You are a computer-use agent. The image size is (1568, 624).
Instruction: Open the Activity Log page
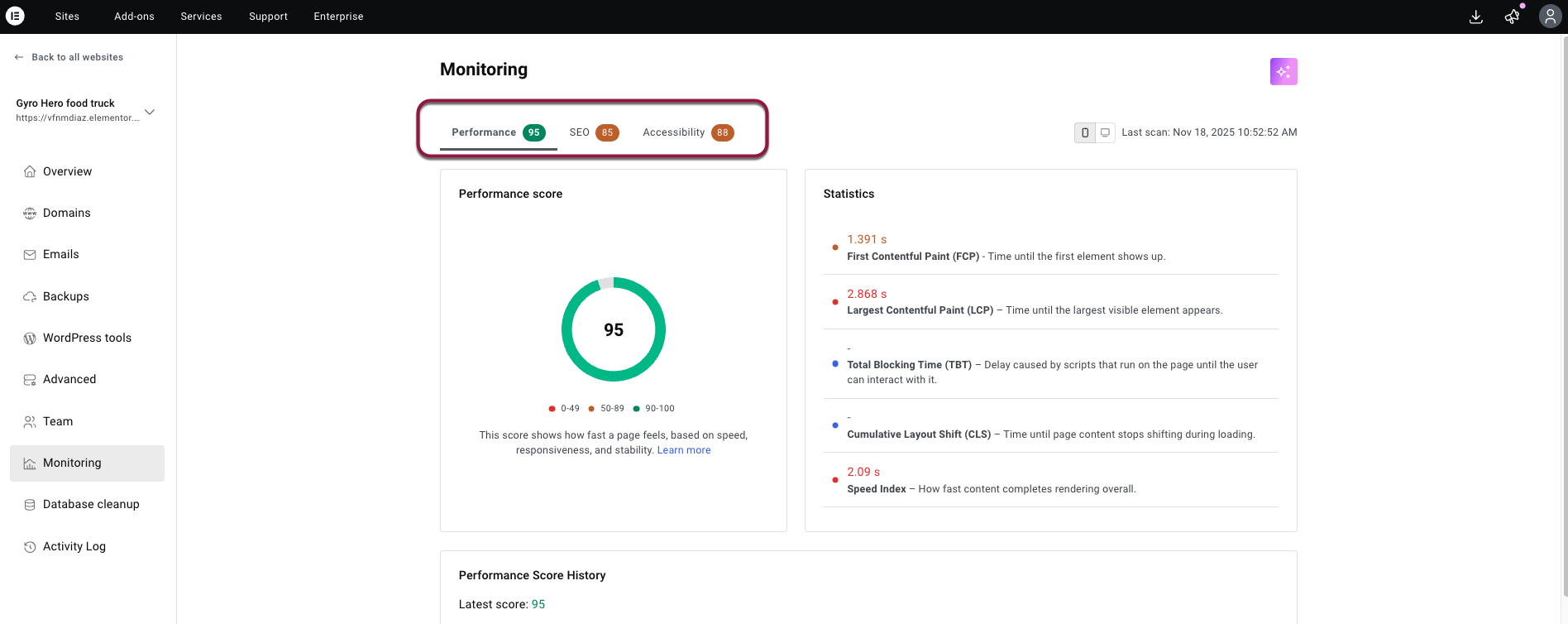coord(74,546)
